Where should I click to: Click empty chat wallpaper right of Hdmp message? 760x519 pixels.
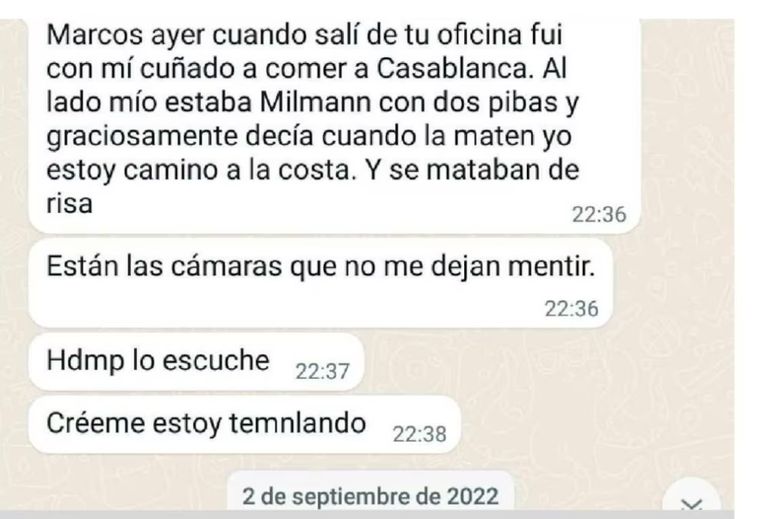[533, 362]
